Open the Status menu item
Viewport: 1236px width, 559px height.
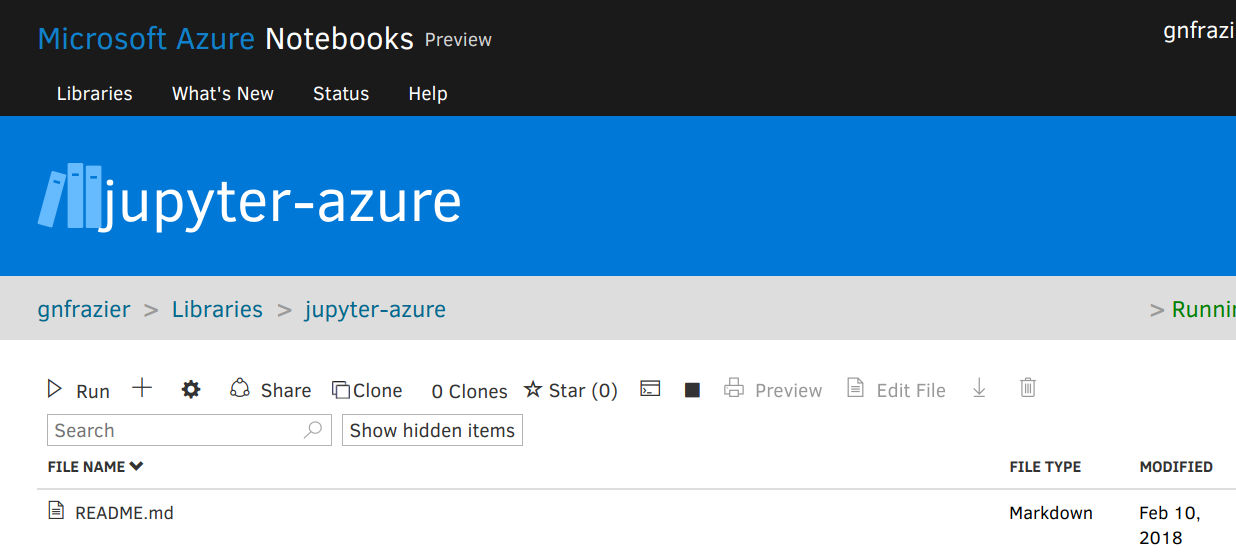[x=341, y=94]
